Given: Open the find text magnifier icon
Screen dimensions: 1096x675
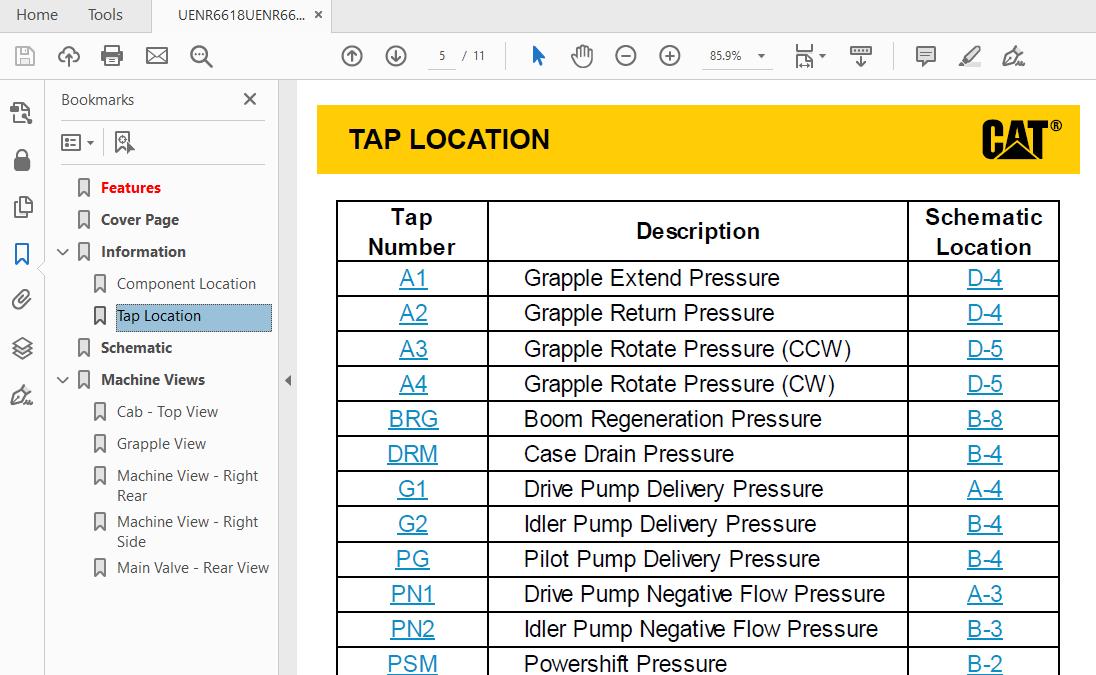Looking at the screenshot, I should (201, 56).
